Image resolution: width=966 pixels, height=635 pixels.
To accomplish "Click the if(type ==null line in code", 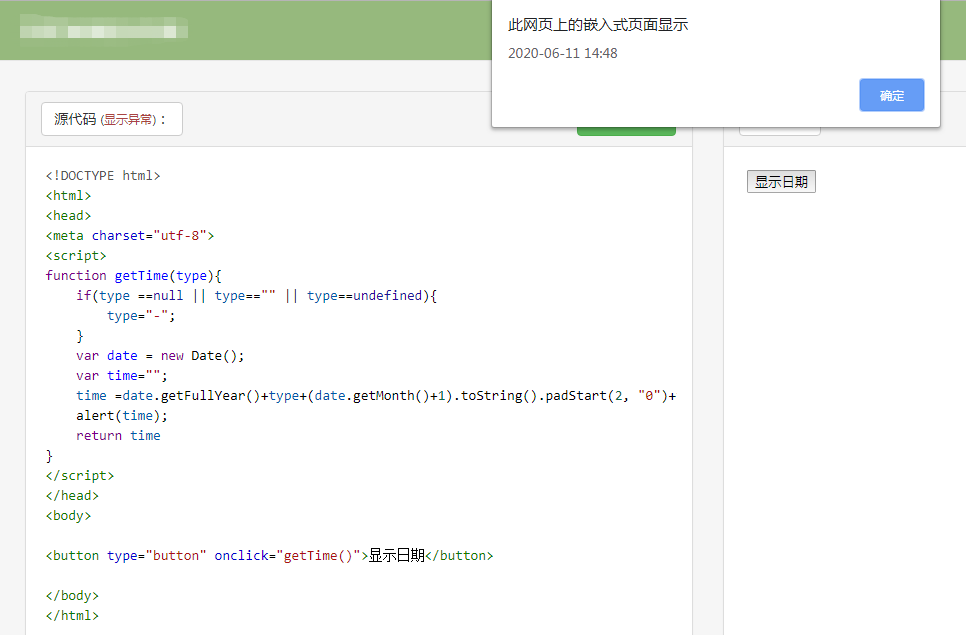I will coord(256,296).
